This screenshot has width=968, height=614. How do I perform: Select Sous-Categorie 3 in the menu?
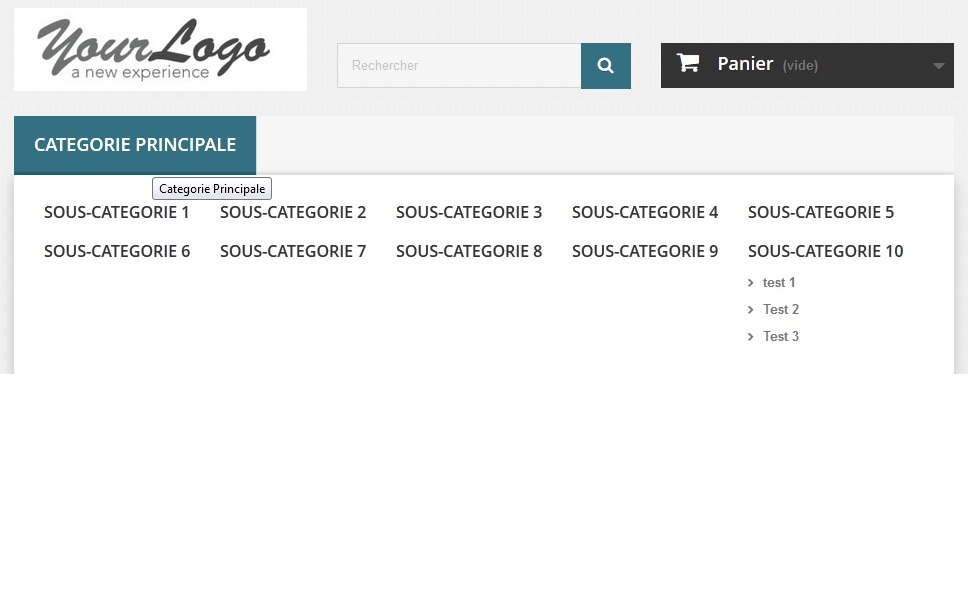(469, 212)
